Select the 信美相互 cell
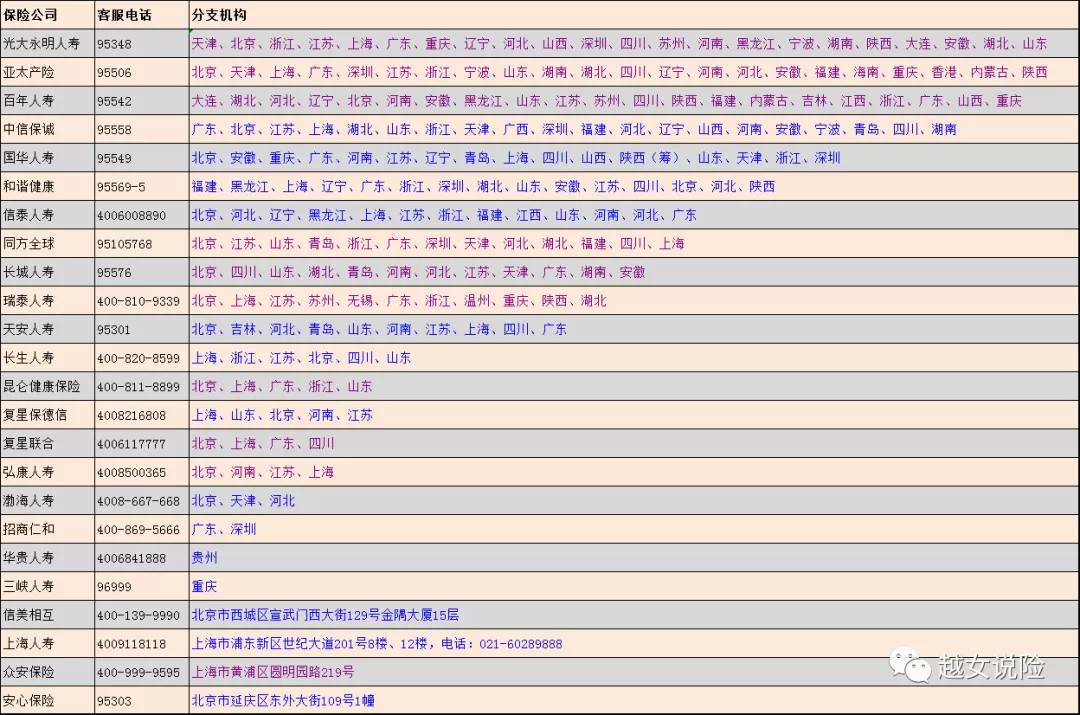 [x=47, y=615]
